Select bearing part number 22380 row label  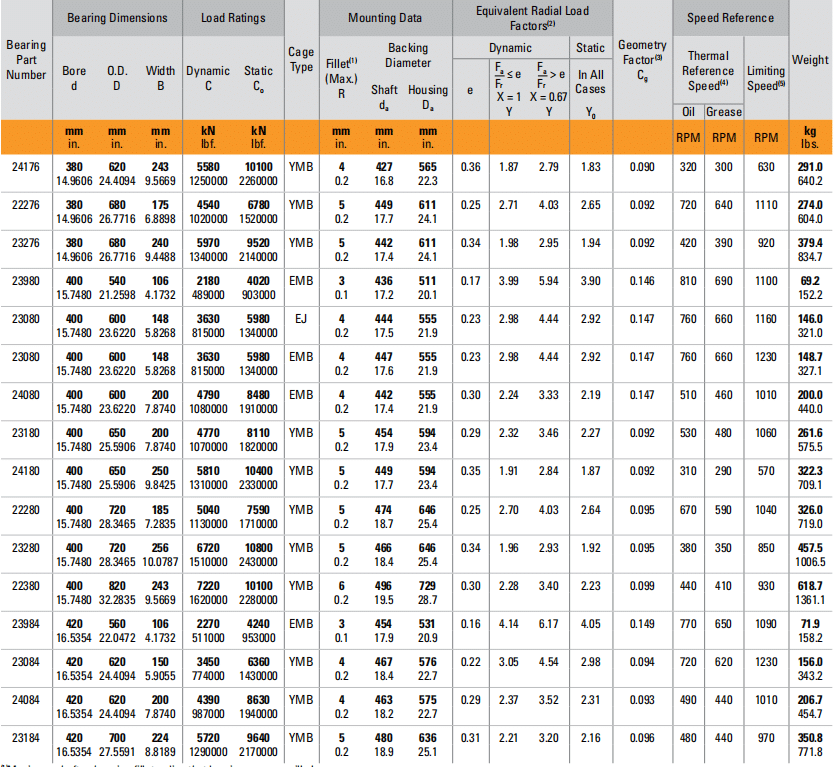pos(26,585)
